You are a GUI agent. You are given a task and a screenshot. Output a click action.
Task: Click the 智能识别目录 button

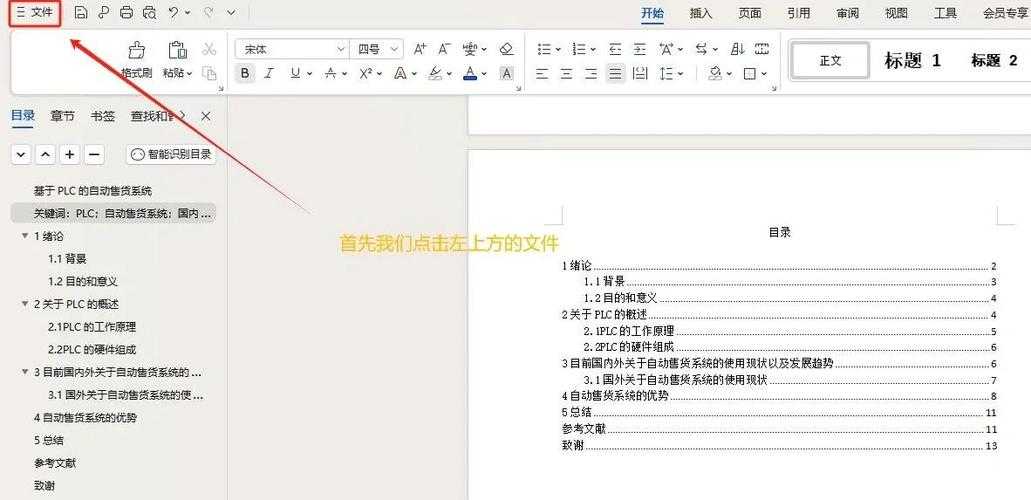(x=171, y=155)
